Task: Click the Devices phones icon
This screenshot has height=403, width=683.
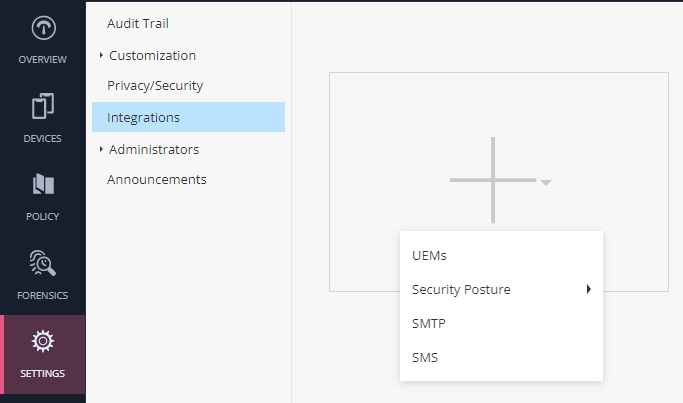Action: 43,106
